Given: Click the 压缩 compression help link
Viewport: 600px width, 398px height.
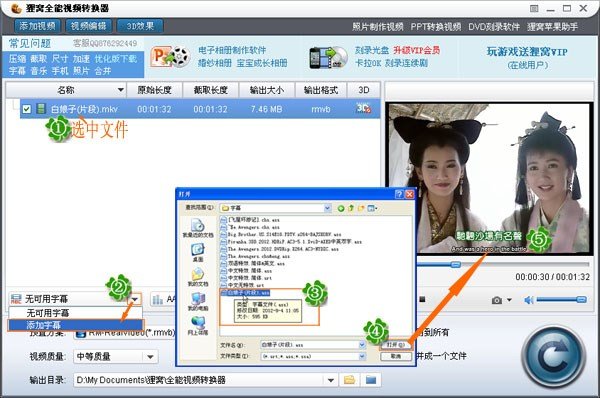Looking at the screenshot, I should point(17,59).
